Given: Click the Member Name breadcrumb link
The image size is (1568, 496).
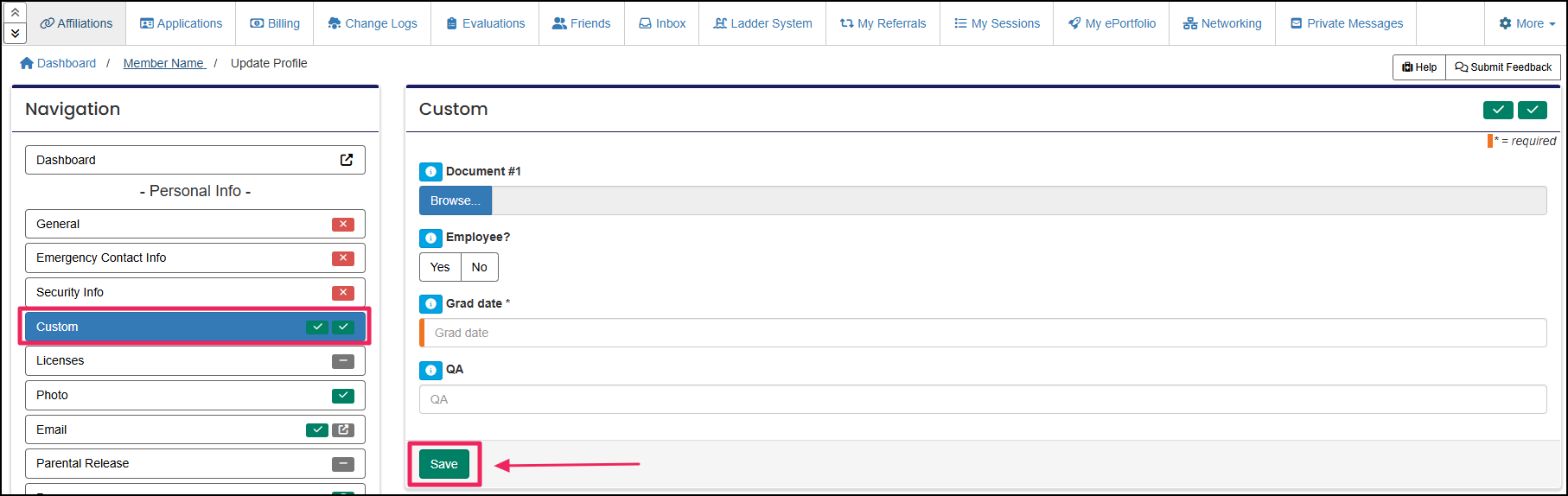Looking at the screenshot, I should 164,63.
